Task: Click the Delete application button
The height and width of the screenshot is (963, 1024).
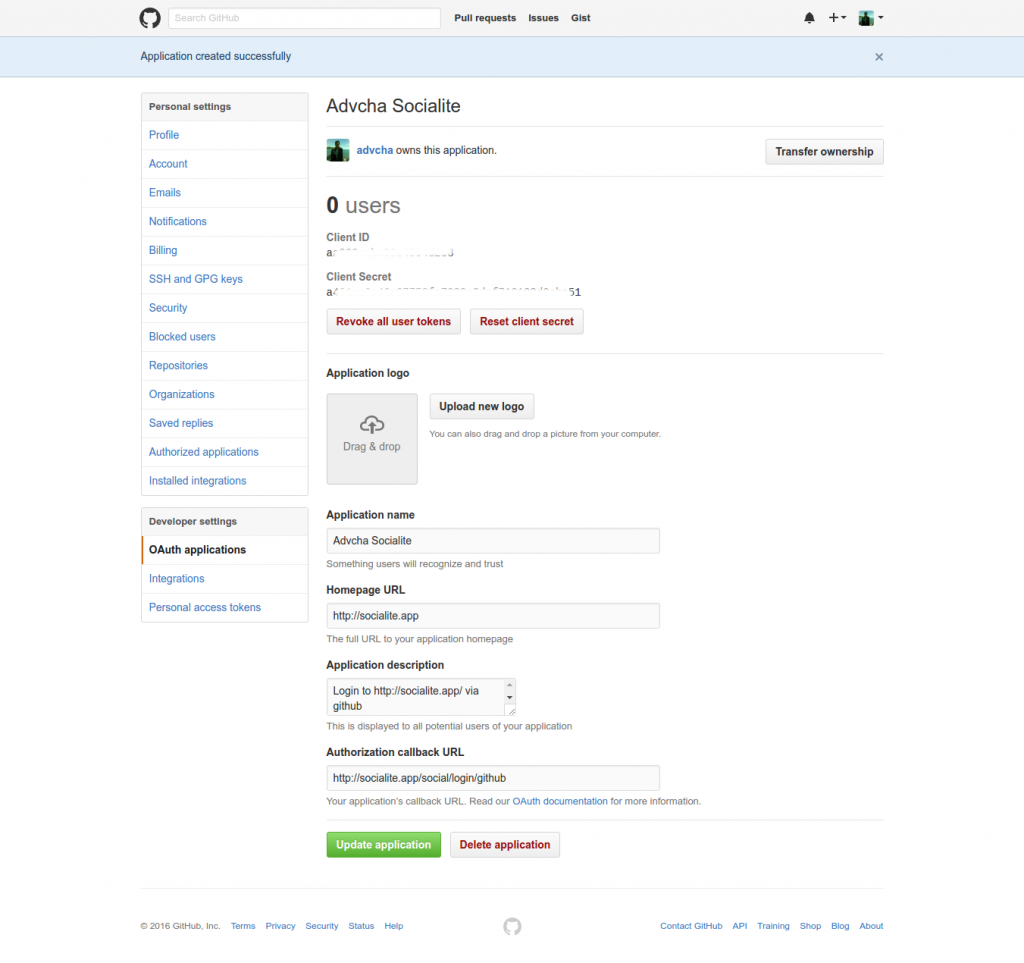Action: (x=504, y=844)
